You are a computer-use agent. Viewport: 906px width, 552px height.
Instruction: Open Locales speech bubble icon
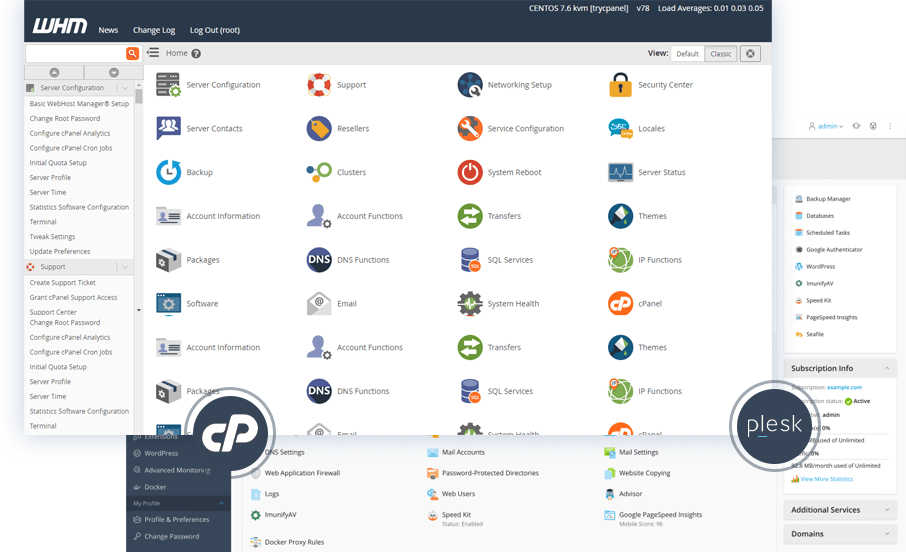[620, 128]
